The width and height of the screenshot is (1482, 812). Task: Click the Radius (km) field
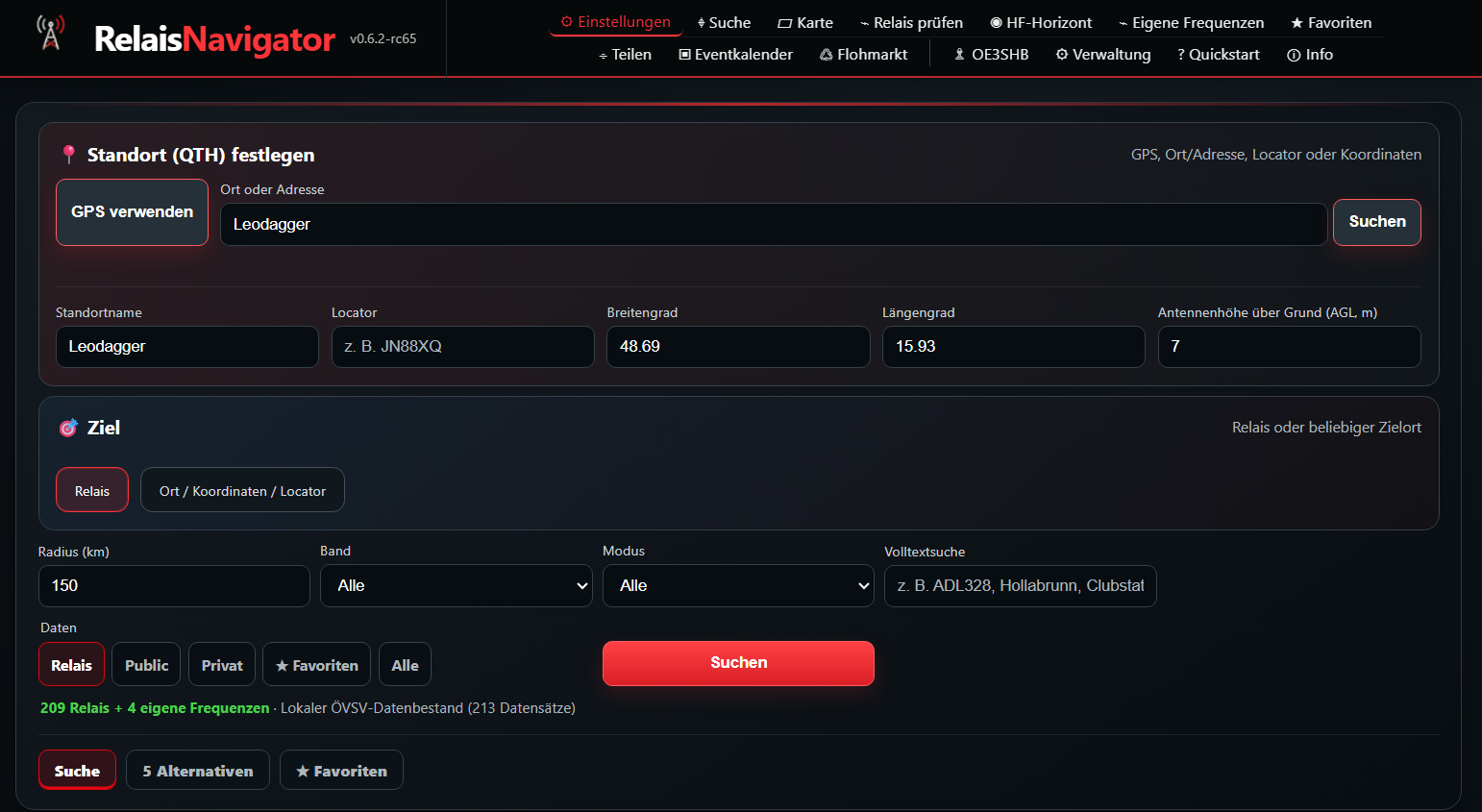pos(174,586)
